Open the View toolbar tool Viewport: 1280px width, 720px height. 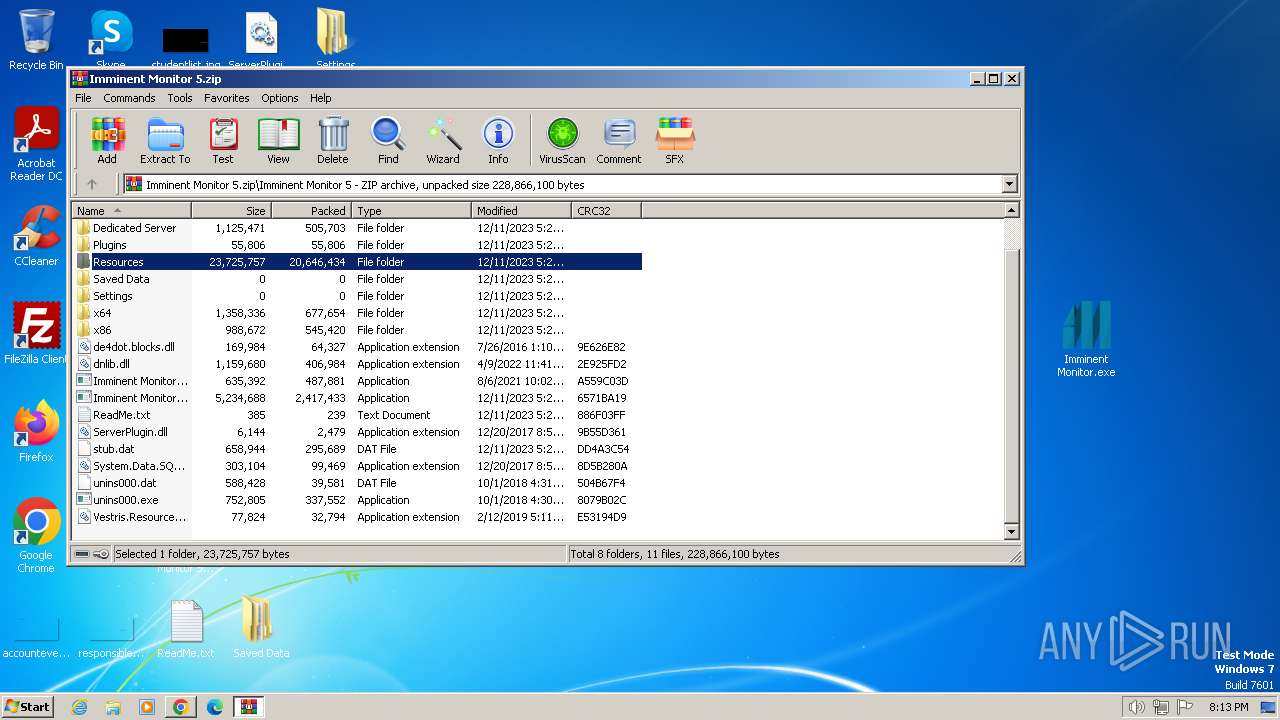coord(278,140)
